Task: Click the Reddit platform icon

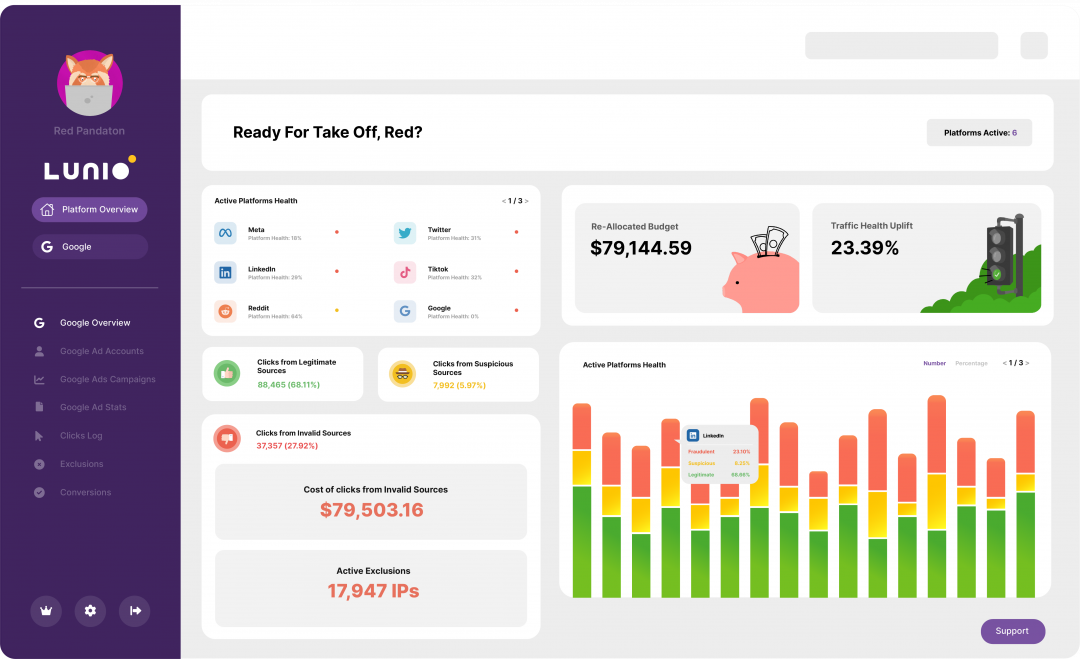Action: point(225,311)
